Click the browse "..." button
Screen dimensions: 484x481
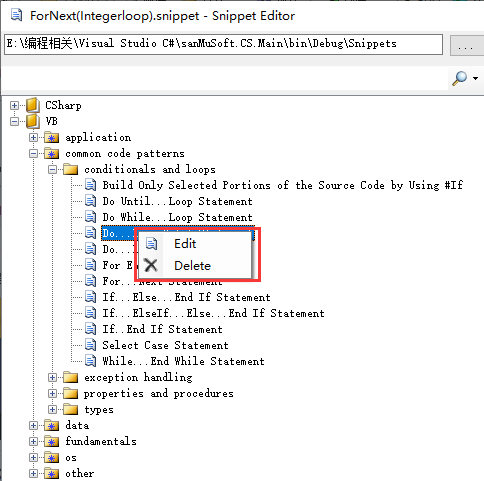[466, 44]
